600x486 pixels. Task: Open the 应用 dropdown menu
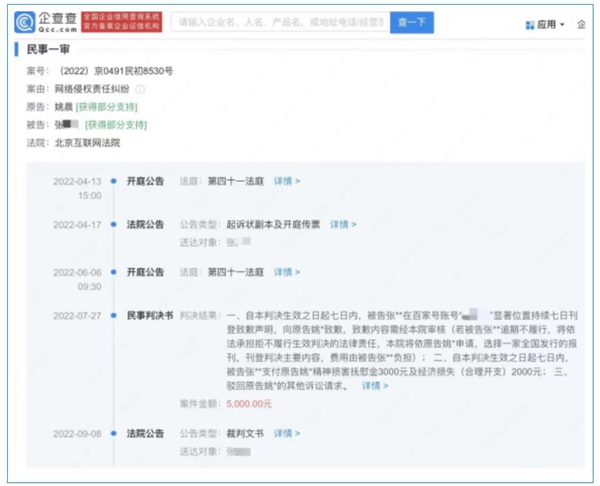coord(549,22)
